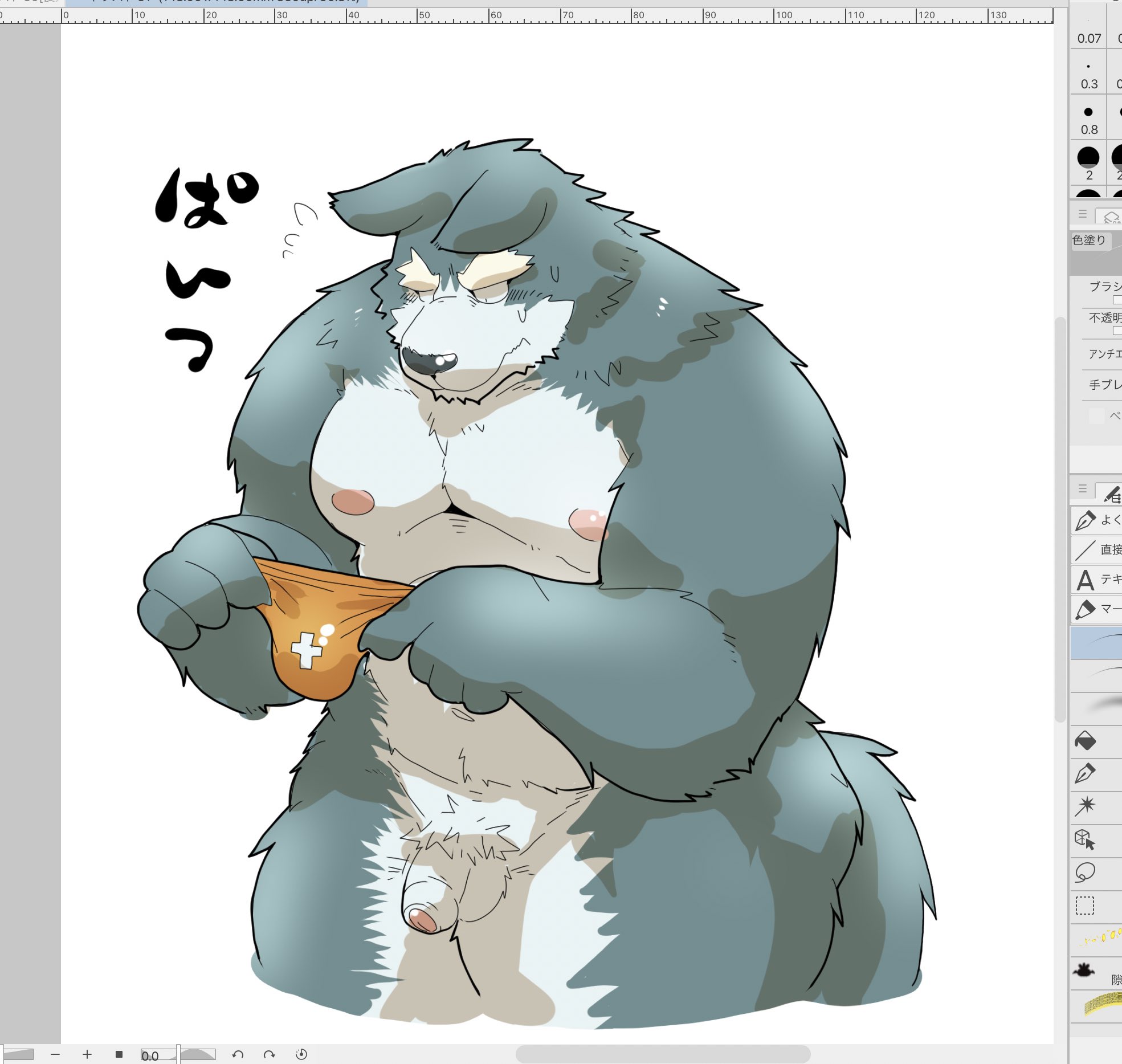The height and width of the screenshot is (1064, 1122).
Task: Open the tool property panel hamburger menu
Action: (1083, 214)
